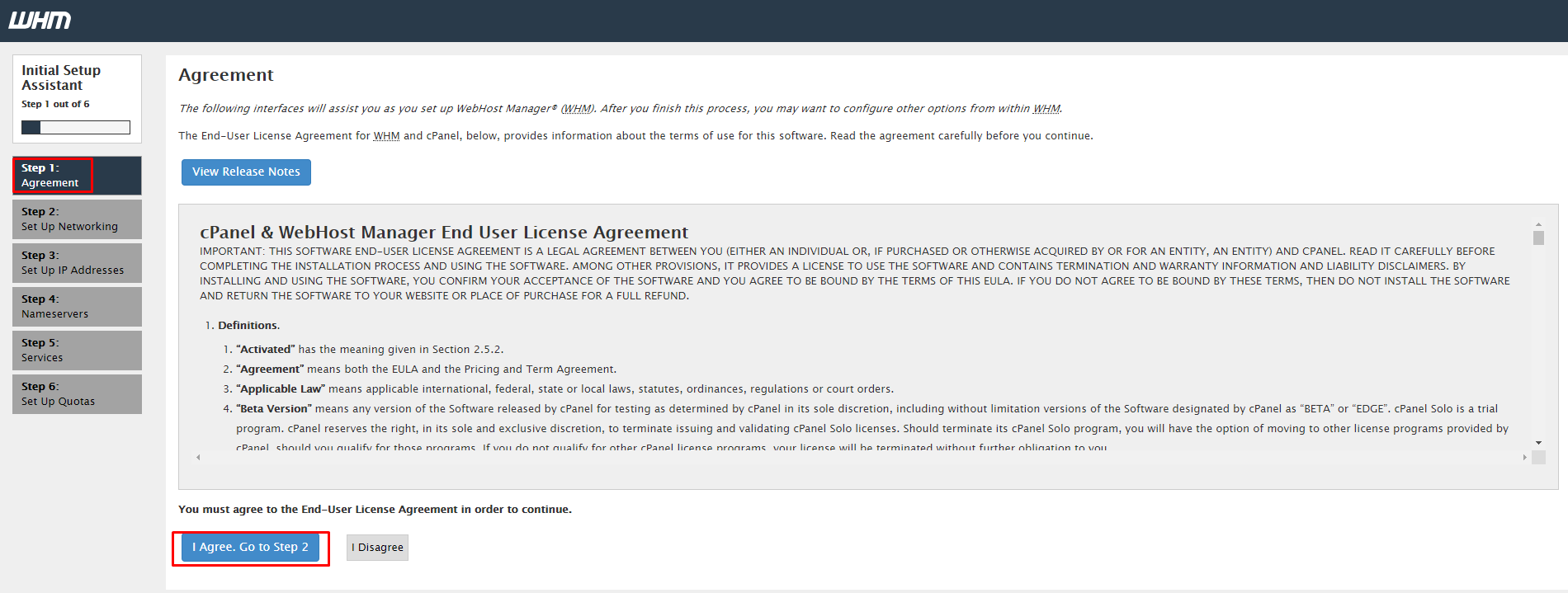Click the setup progress bar
The height and width of the screenshot is (593, 1568).
76,127
